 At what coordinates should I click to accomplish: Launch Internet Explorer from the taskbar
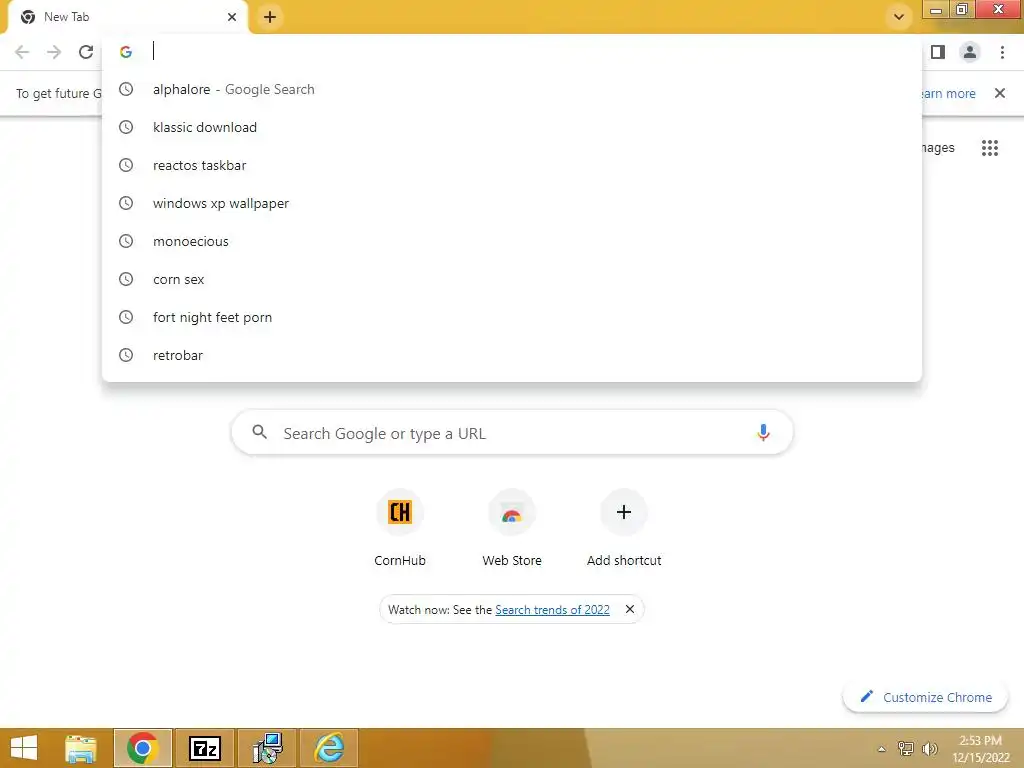[x=329, y=748]
